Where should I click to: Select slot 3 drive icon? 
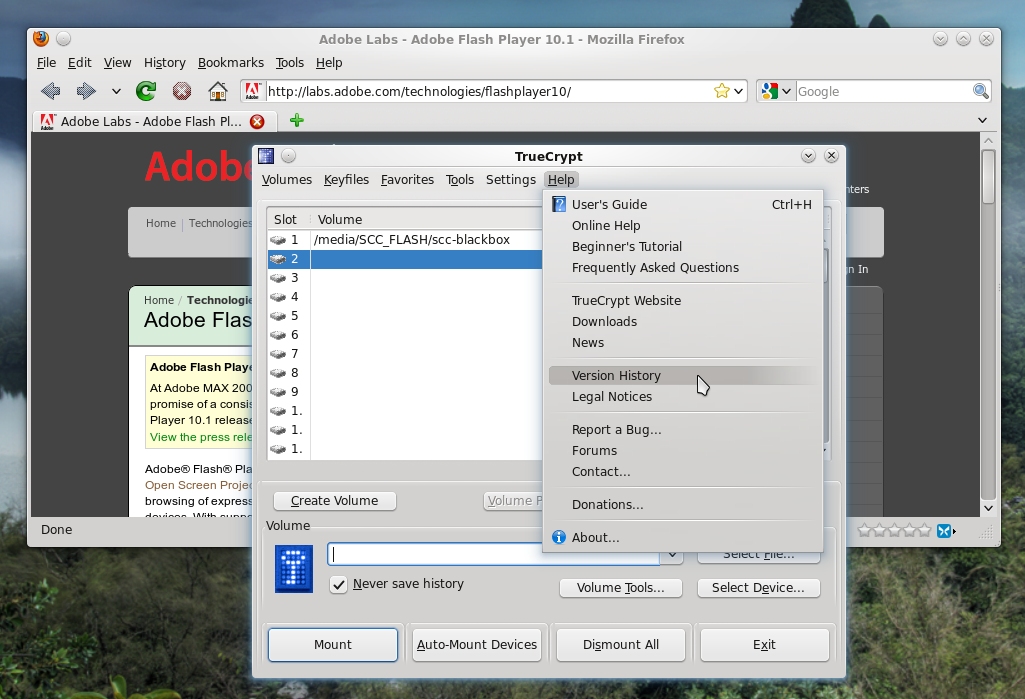(278, 278)
